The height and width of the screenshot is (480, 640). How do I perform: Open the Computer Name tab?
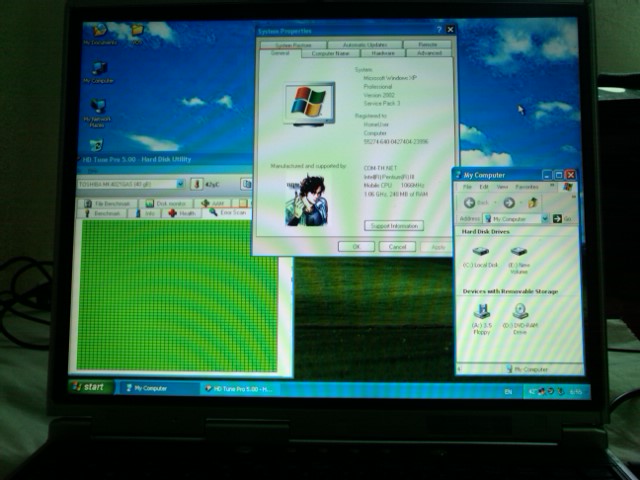[330, 53]
